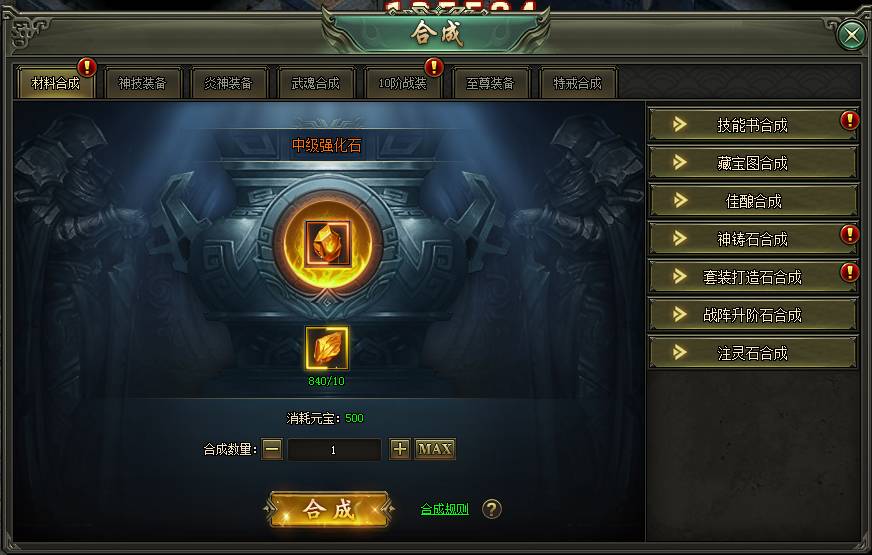Click the plus icon to increase quantity

[400, 449]
